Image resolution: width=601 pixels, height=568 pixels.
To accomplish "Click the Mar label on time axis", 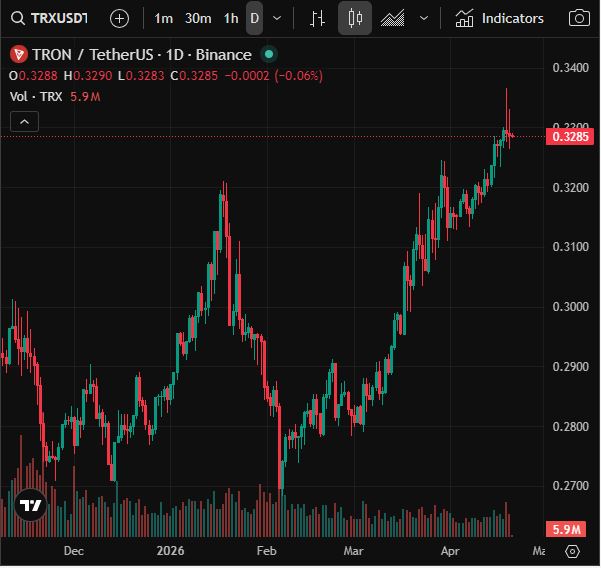I will pyautogui.click(x=353, y=551).
